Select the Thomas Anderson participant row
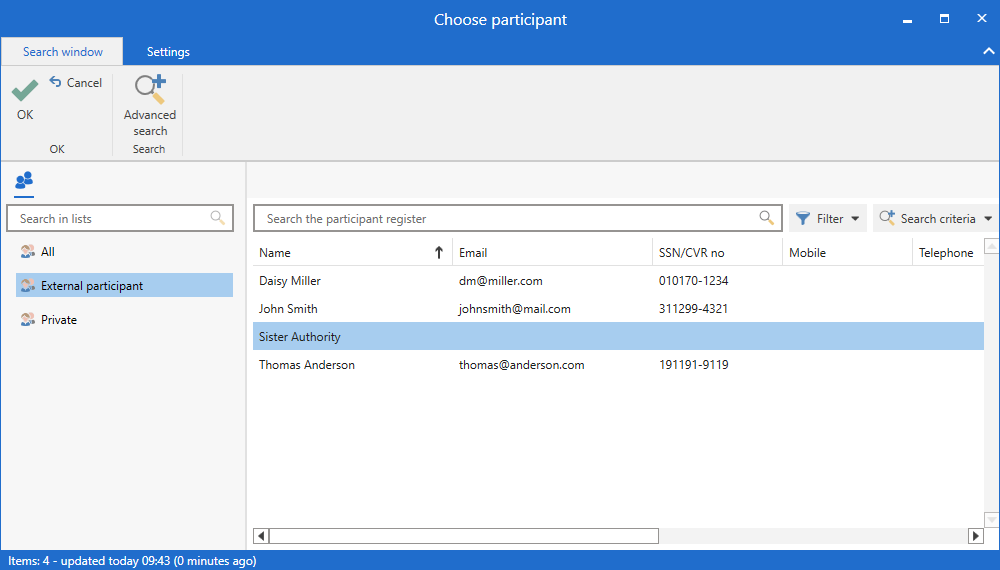The height and width of the screenshot is (570, 1000). (307, 365)
